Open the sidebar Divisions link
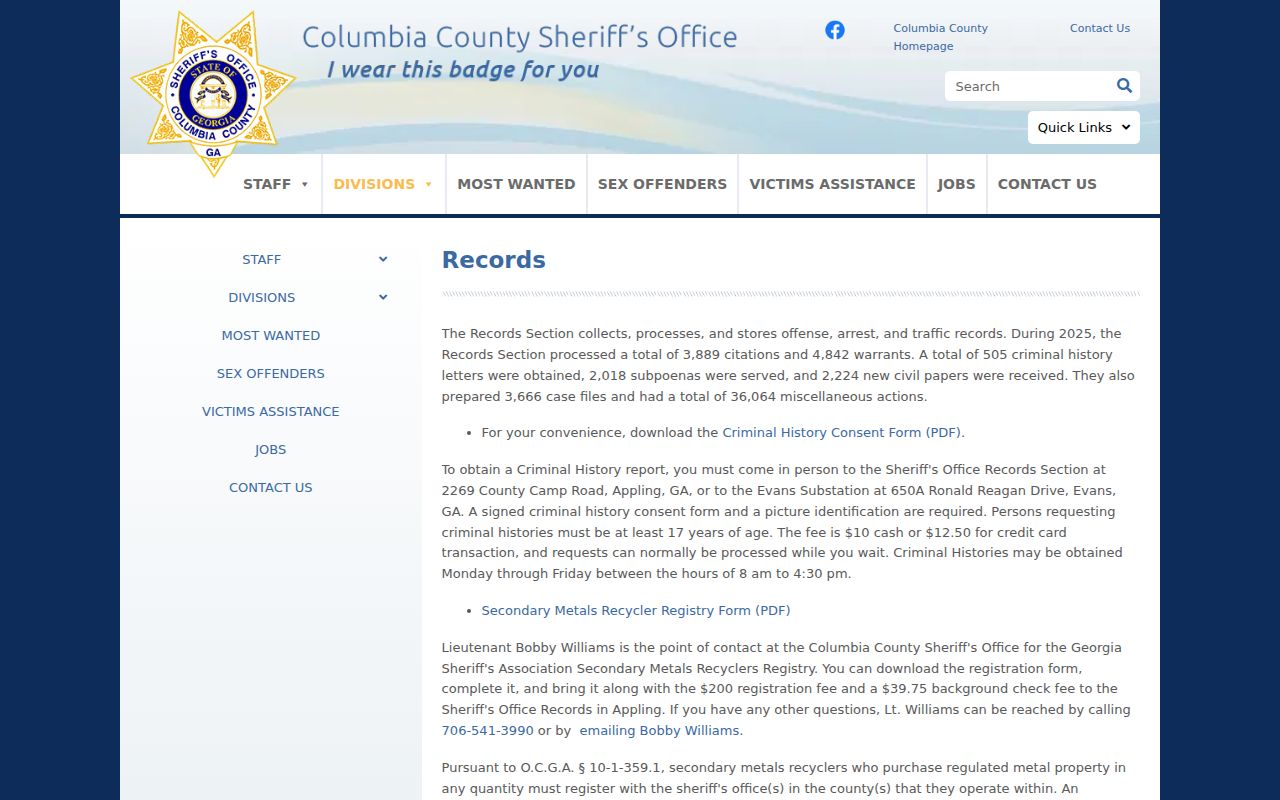The height and width of the screenshot is (800, 1280). coord(261,297)
